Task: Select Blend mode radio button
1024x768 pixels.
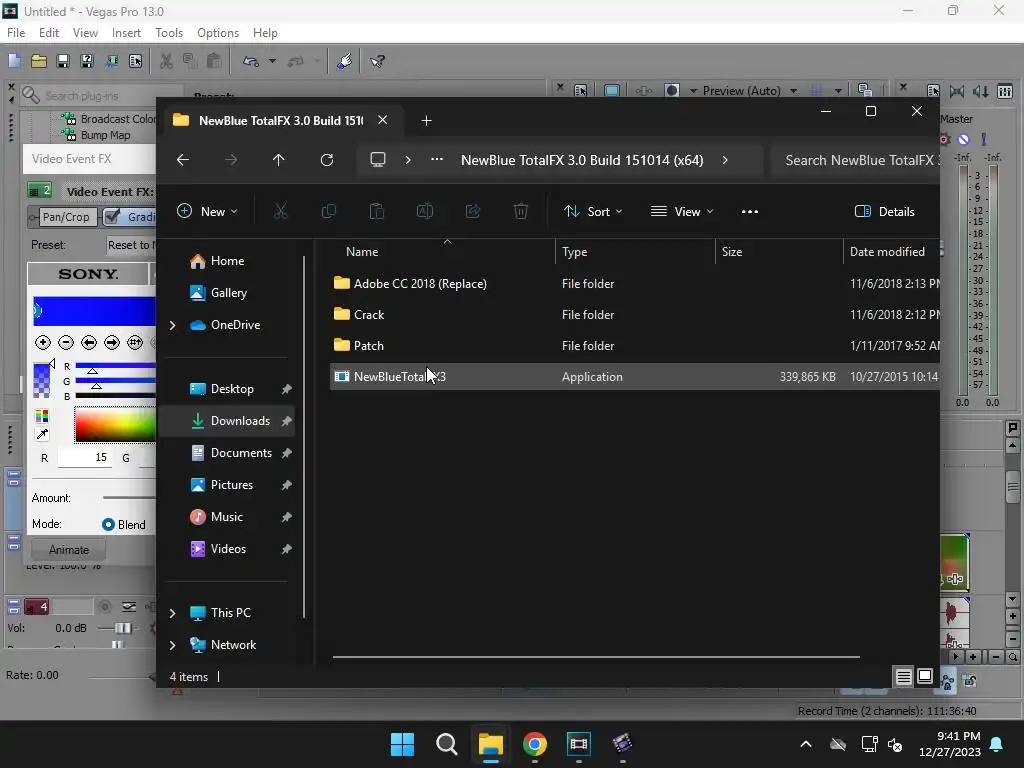Action: [108, 524]
